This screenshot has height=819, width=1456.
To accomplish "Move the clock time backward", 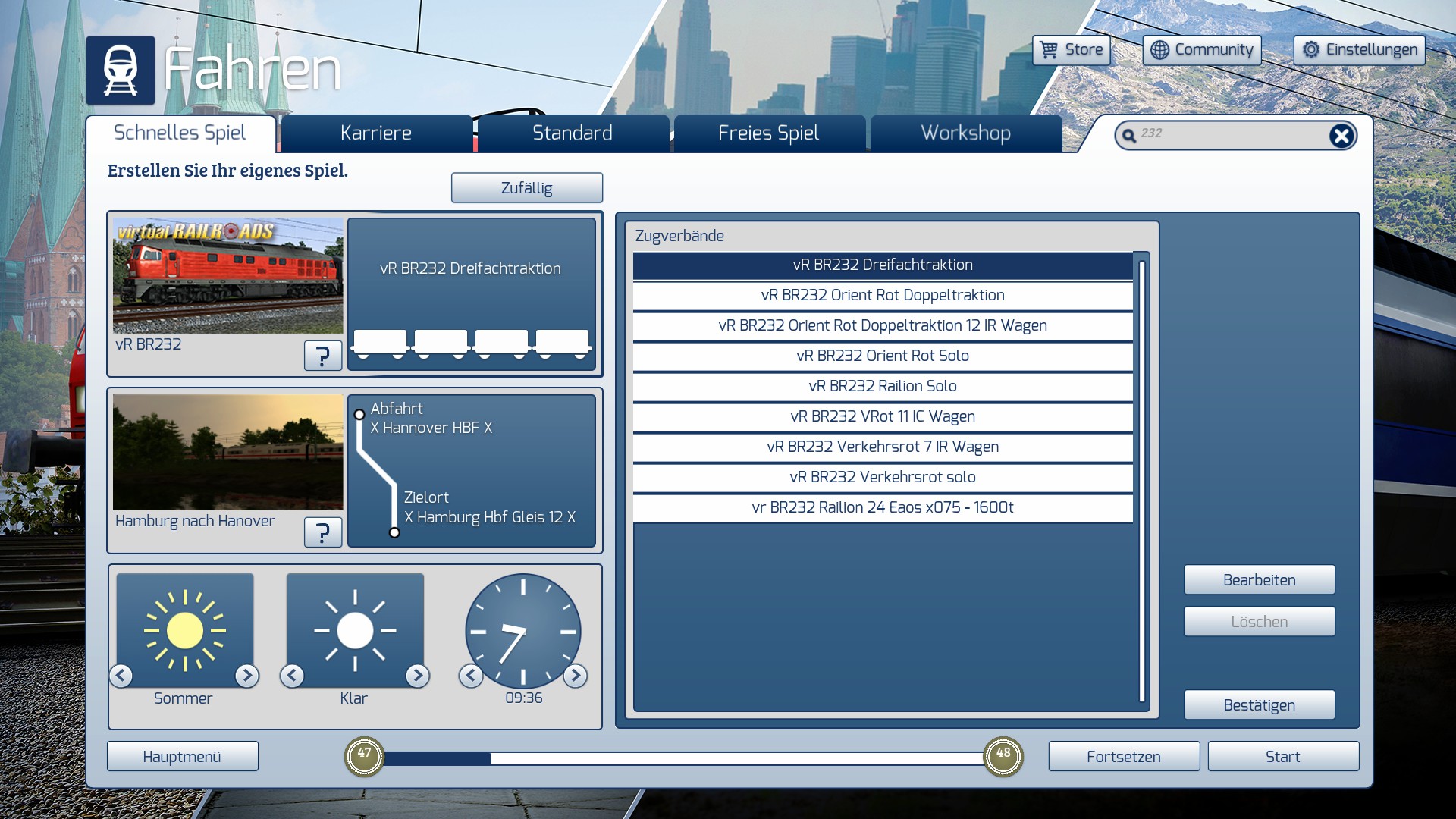I will coord(471,675).
